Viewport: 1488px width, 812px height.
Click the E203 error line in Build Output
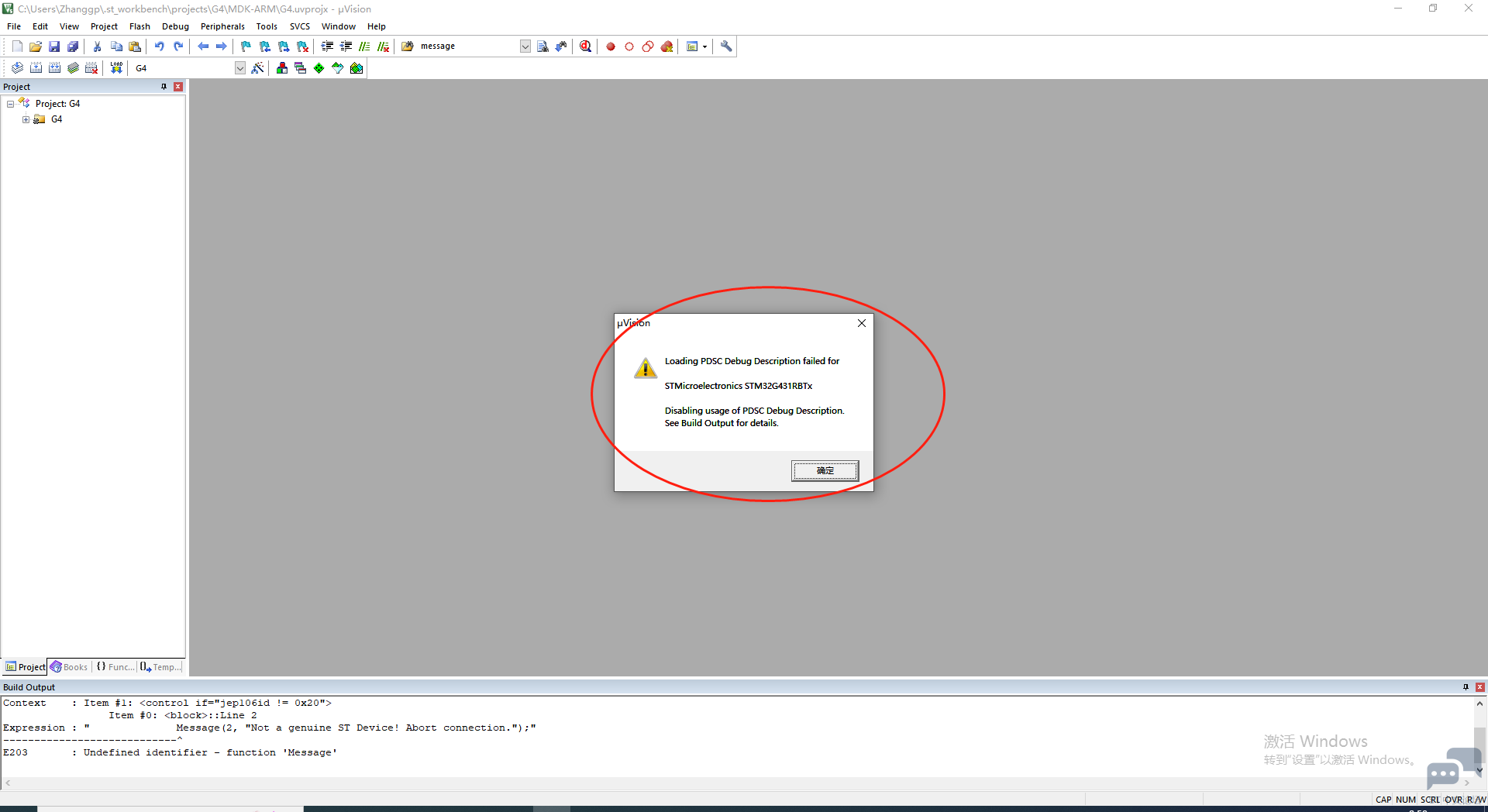(170, 752)
